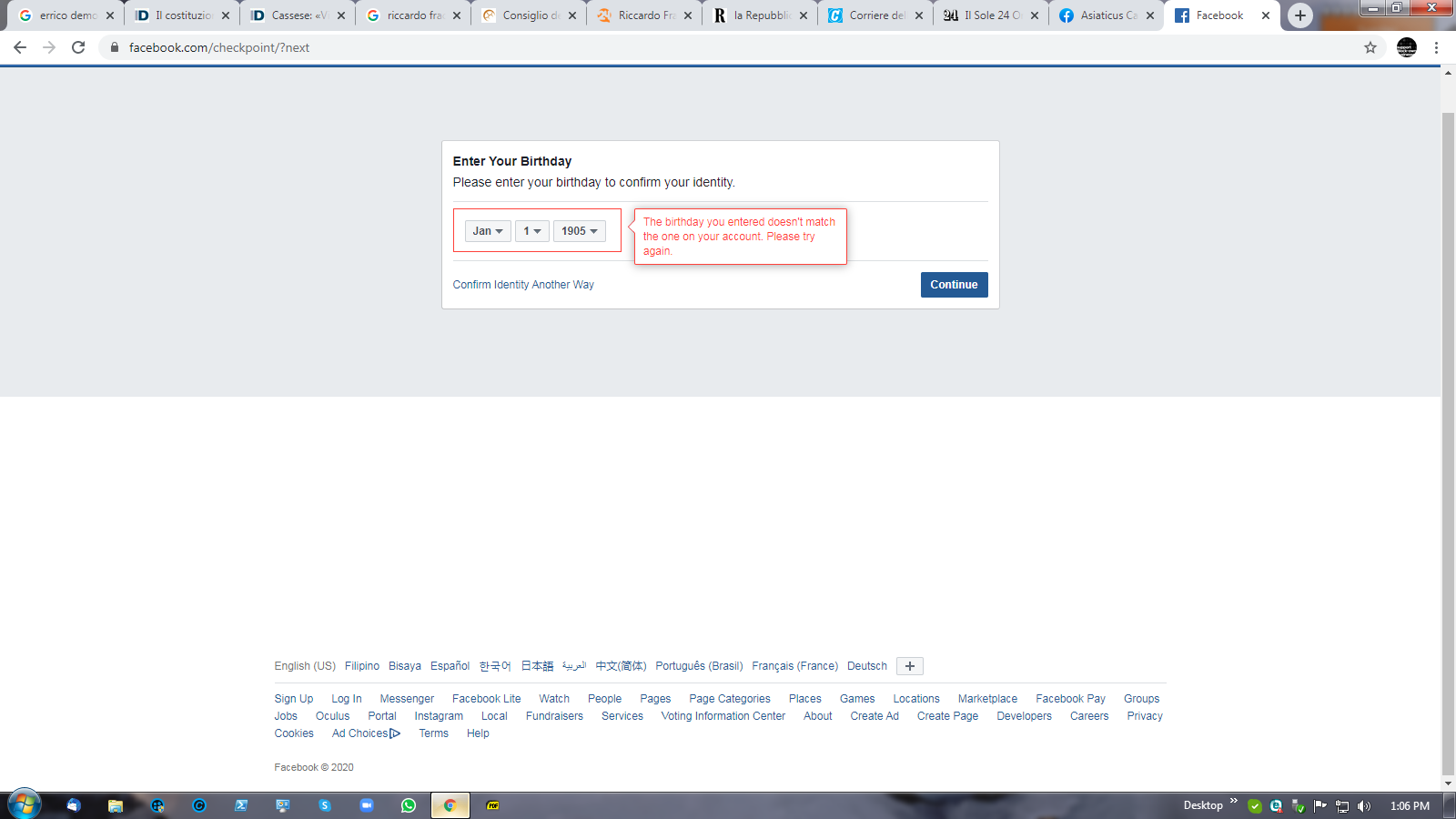Open the Chrome profile avatar menu
This screenshot has width=1456, height=819.
[x=1407, y=47]
